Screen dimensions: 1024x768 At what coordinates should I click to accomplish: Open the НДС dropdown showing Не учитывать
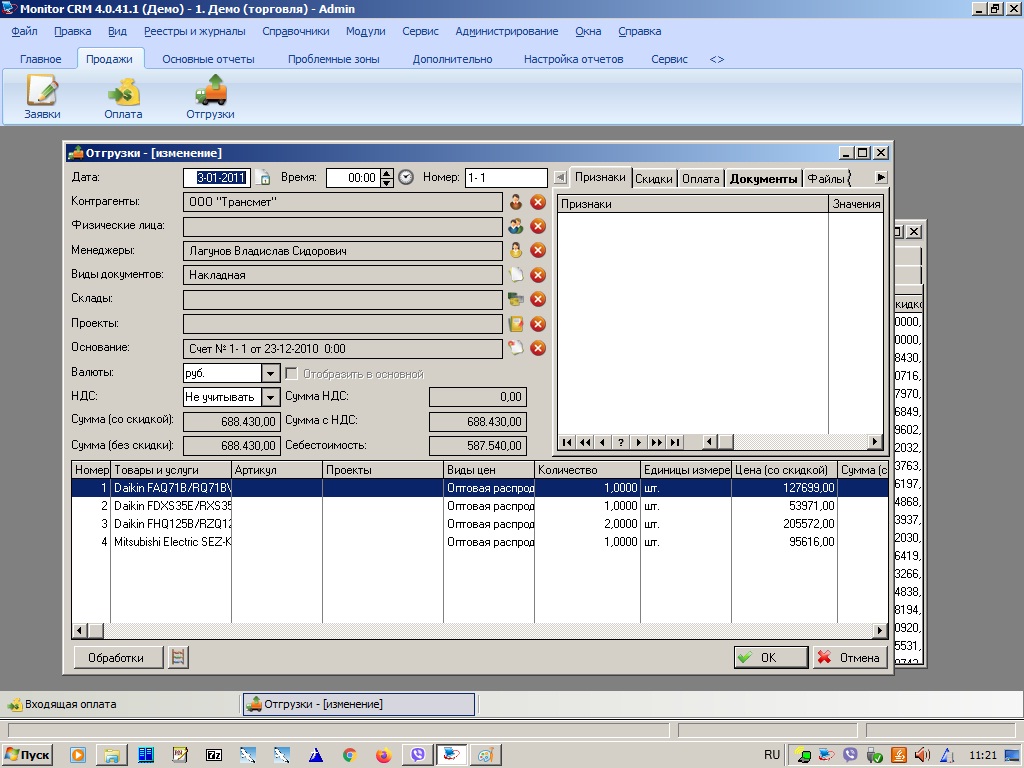[x=270, y=396]
